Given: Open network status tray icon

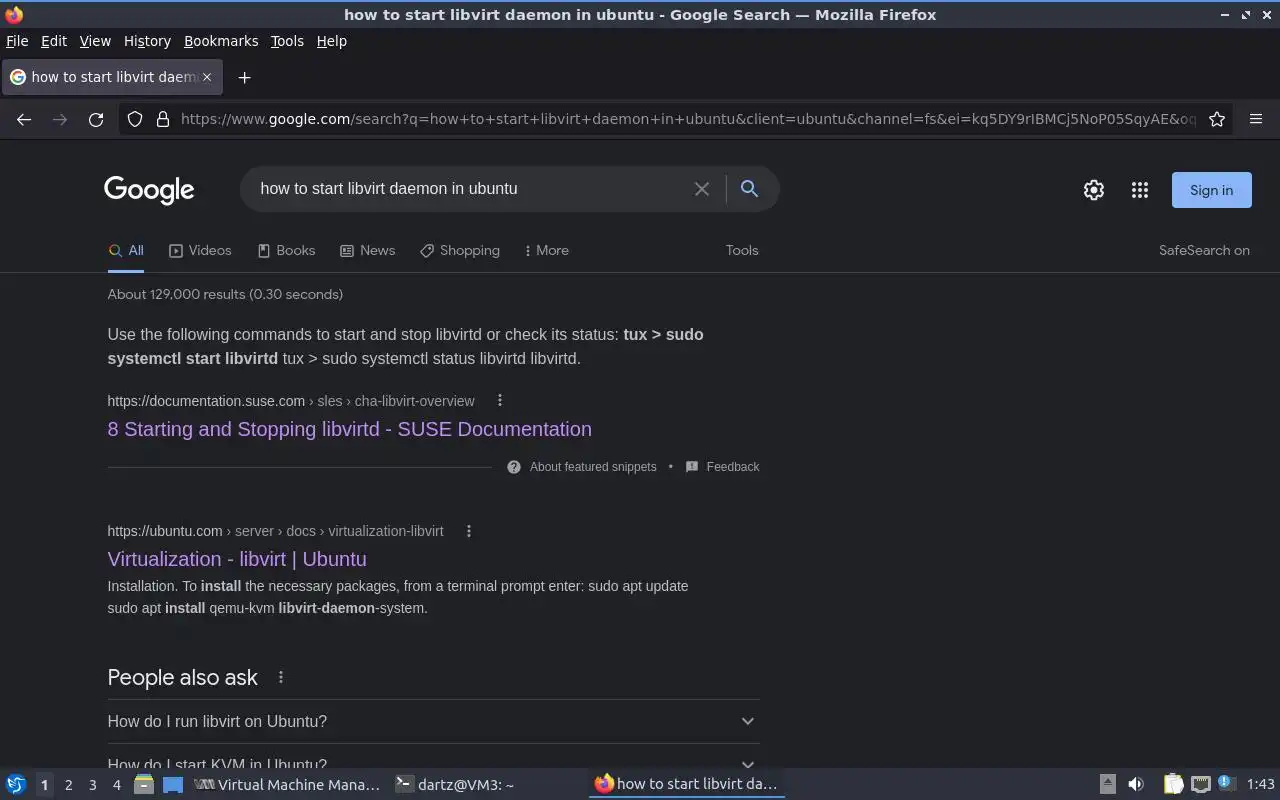Looking at the screenshot, I should tap(1201, 784).
